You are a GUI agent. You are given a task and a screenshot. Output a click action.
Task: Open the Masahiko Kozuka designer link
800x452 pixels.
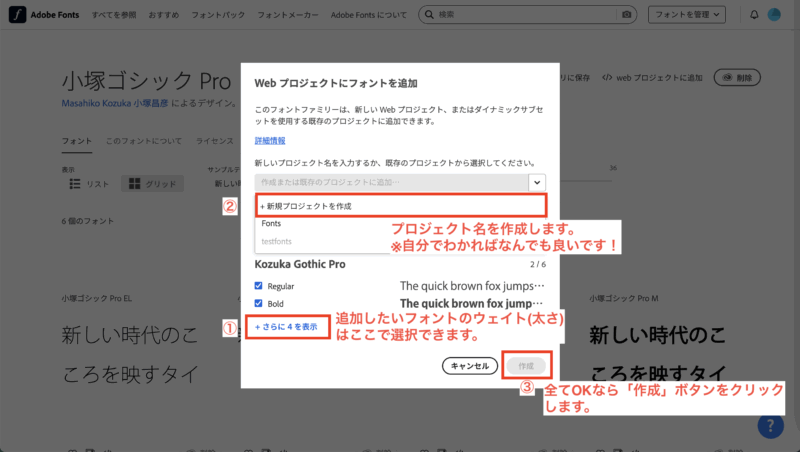pyautogui.click(x=115, y=103)
